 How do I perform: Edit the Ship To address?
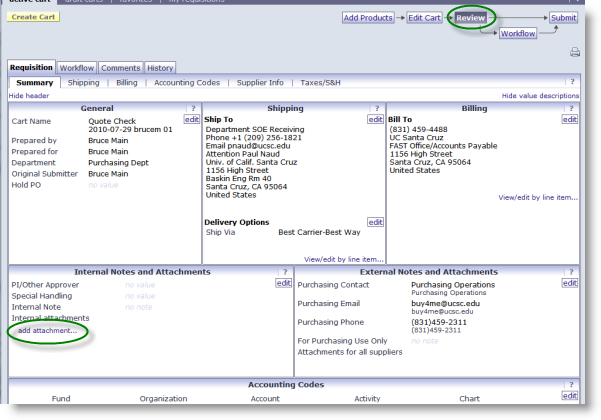(x=375, y=119)
